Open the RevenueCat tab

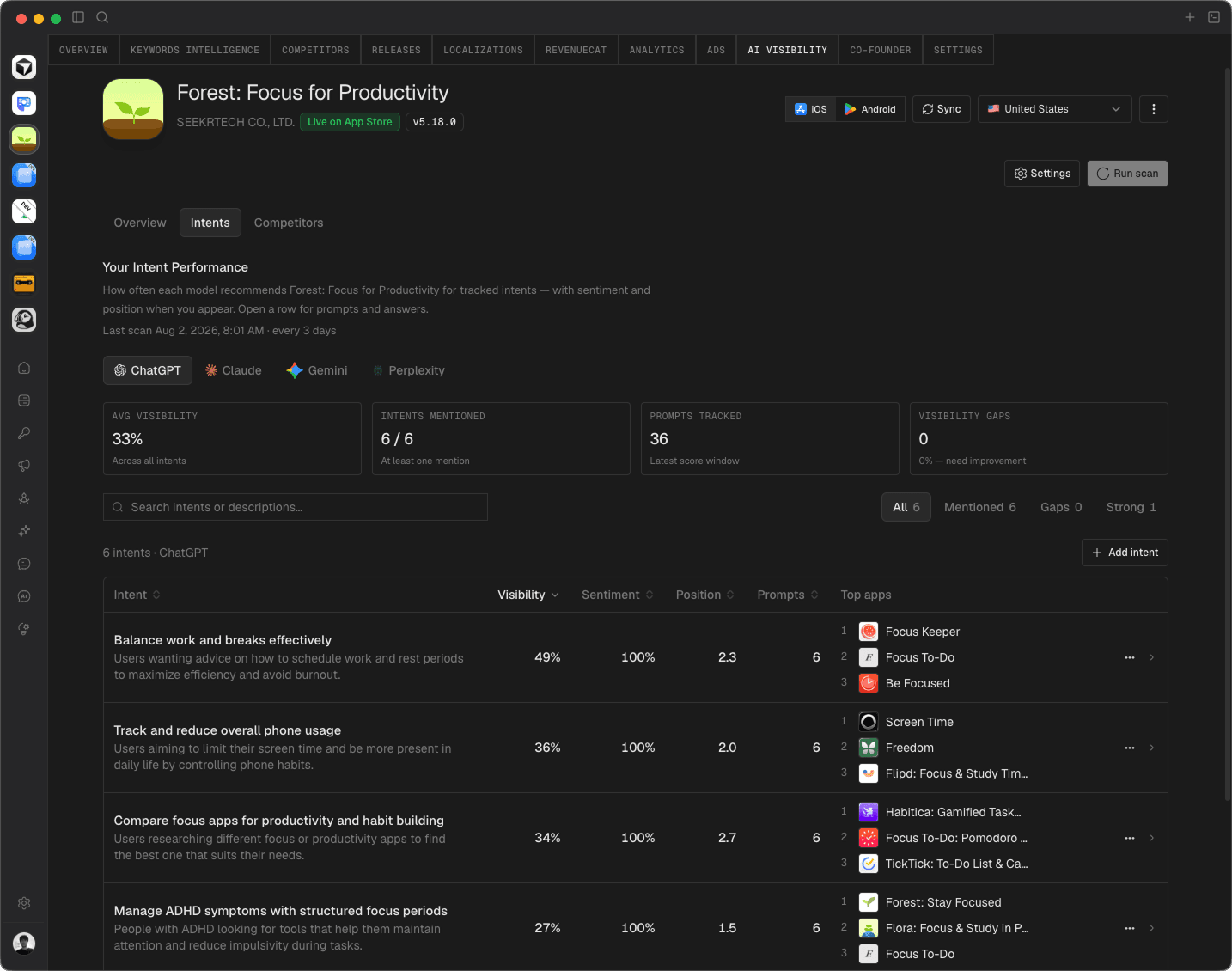576,50
